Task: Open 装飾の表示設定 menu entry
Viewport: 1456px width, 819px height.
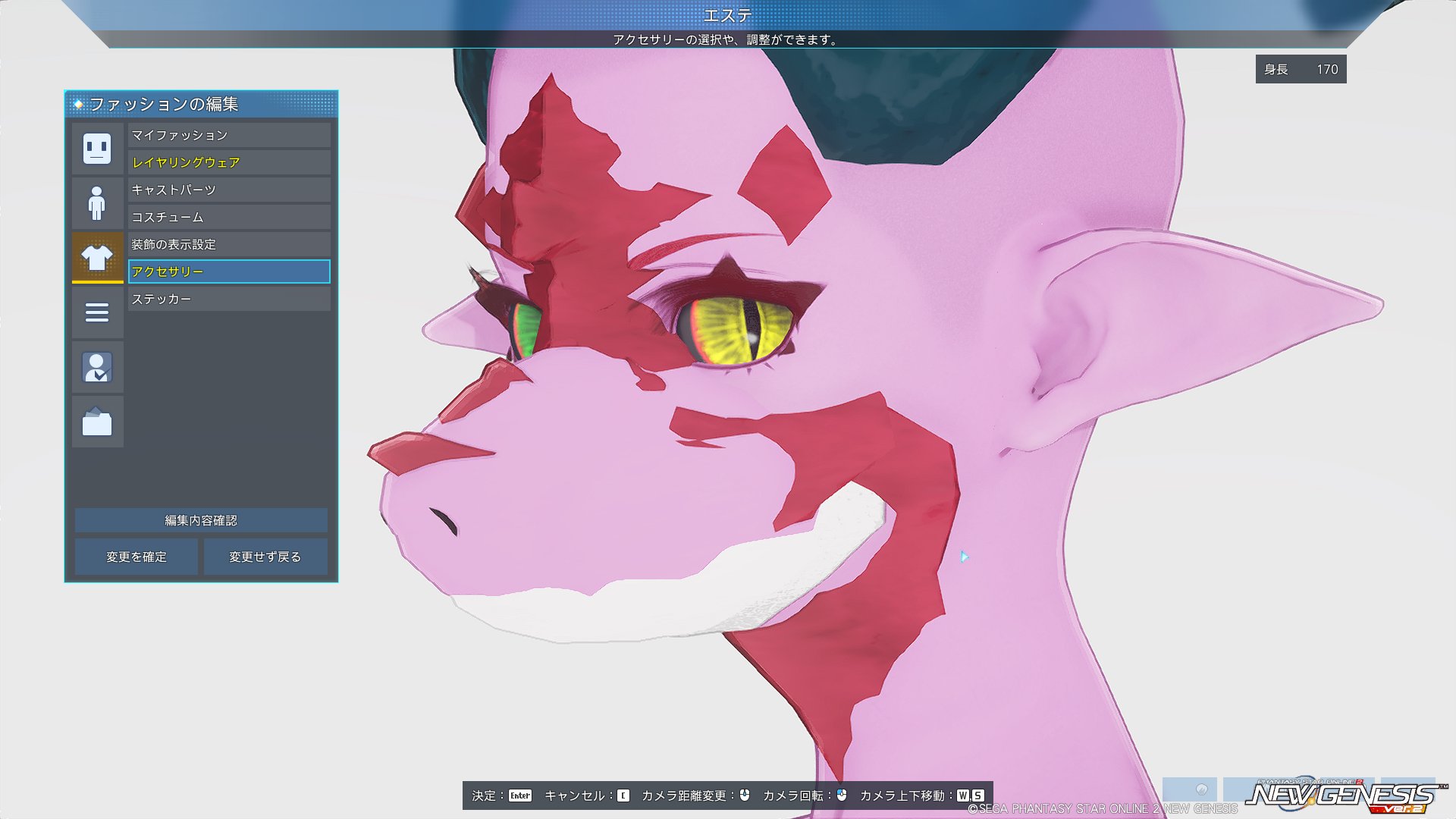Action: pos(229,244)
